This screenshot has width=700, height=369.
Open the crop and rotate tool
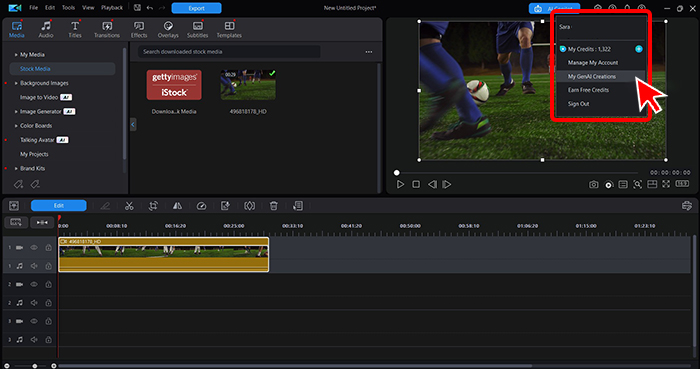coord(153,206)
